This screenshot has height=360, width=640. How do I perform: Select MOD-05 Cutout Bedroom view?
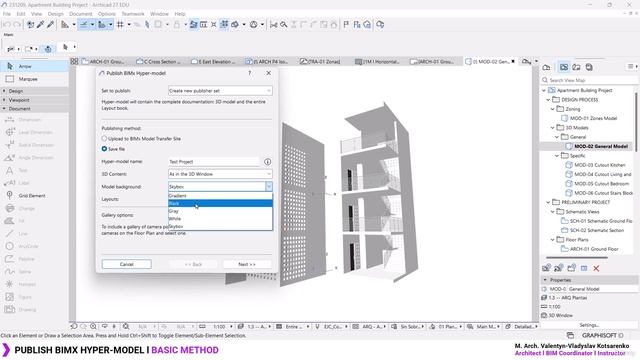[x=602, y=184]
